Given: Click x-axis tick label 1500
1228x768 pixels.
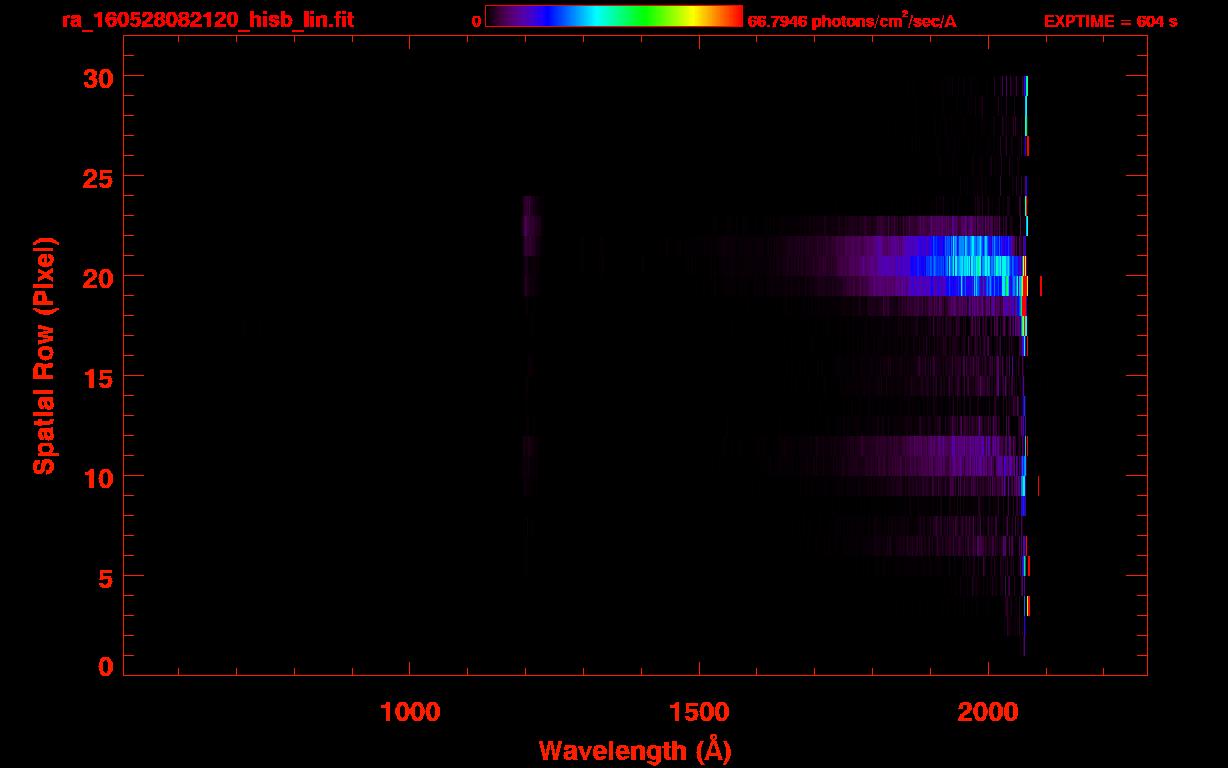Looking at the screenshot, I should [x=699, y=712].
